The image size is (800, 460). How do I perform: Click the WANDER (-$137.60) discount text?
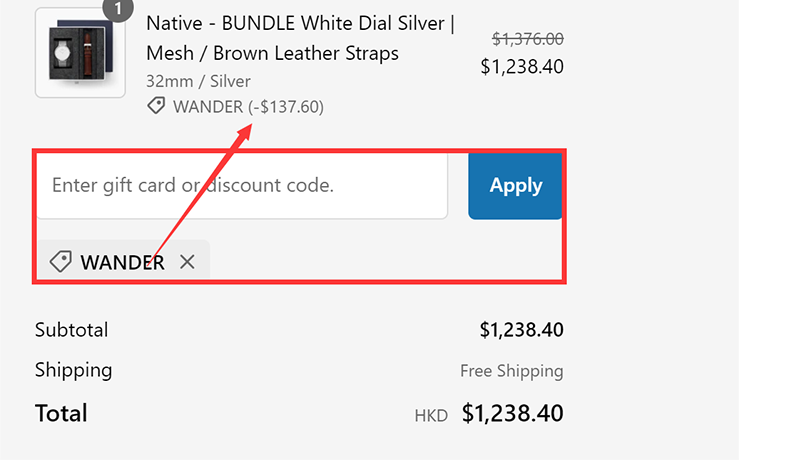pyautogui.click(x=248, y=106)
